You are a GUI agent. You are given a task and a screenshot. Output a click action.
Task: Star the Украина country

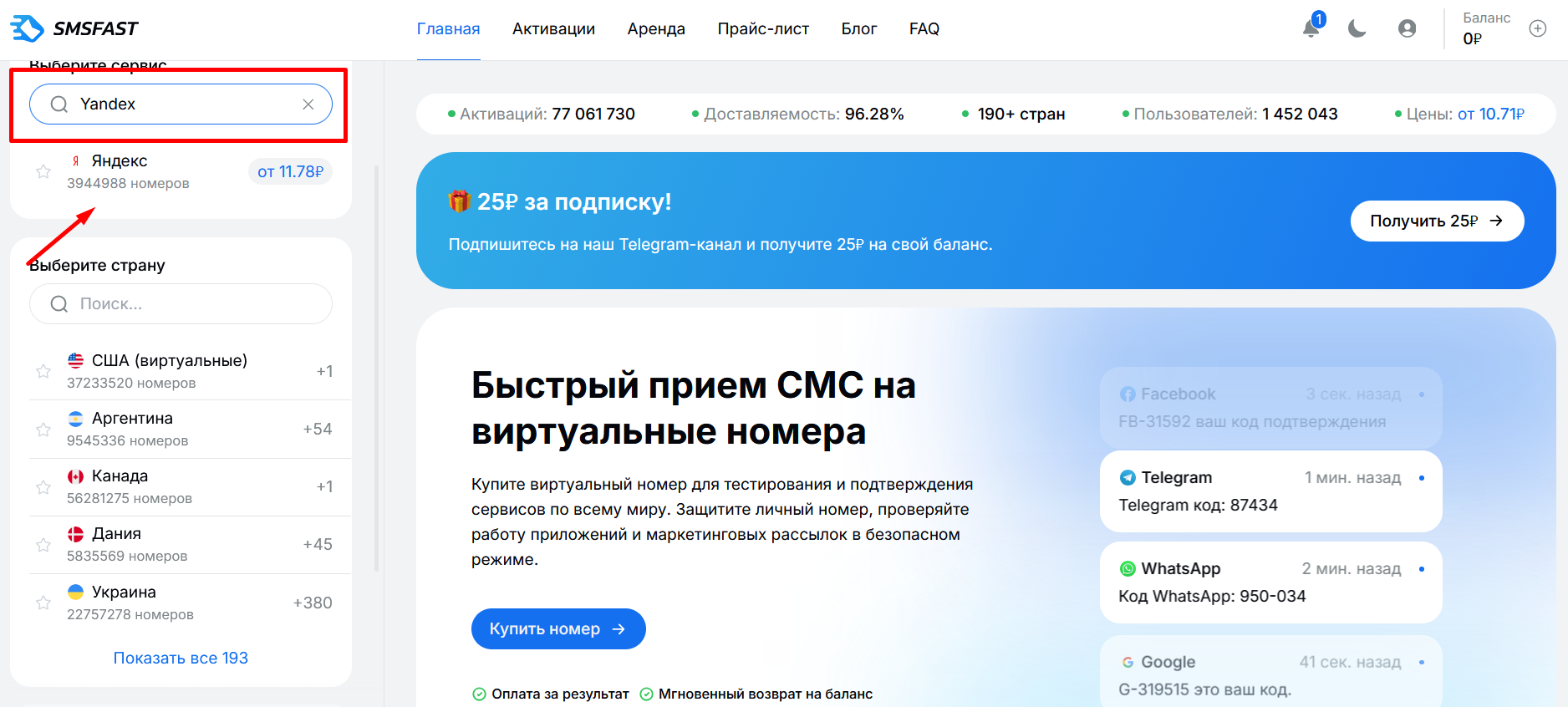43,602
